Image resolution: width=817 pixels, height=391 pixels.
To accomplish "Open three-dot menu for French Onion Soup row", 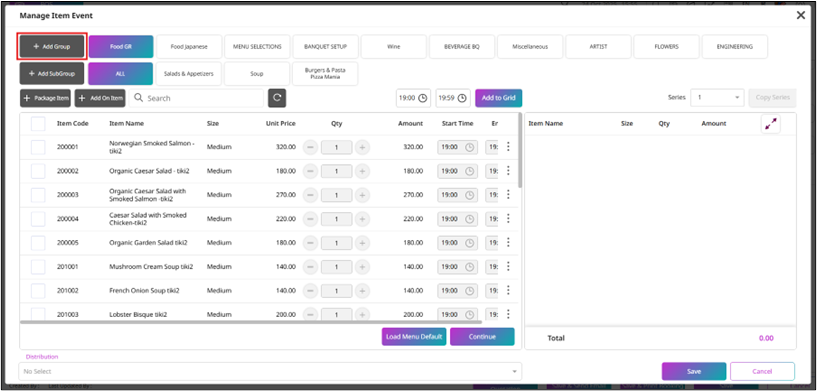I will click(508, 290).
